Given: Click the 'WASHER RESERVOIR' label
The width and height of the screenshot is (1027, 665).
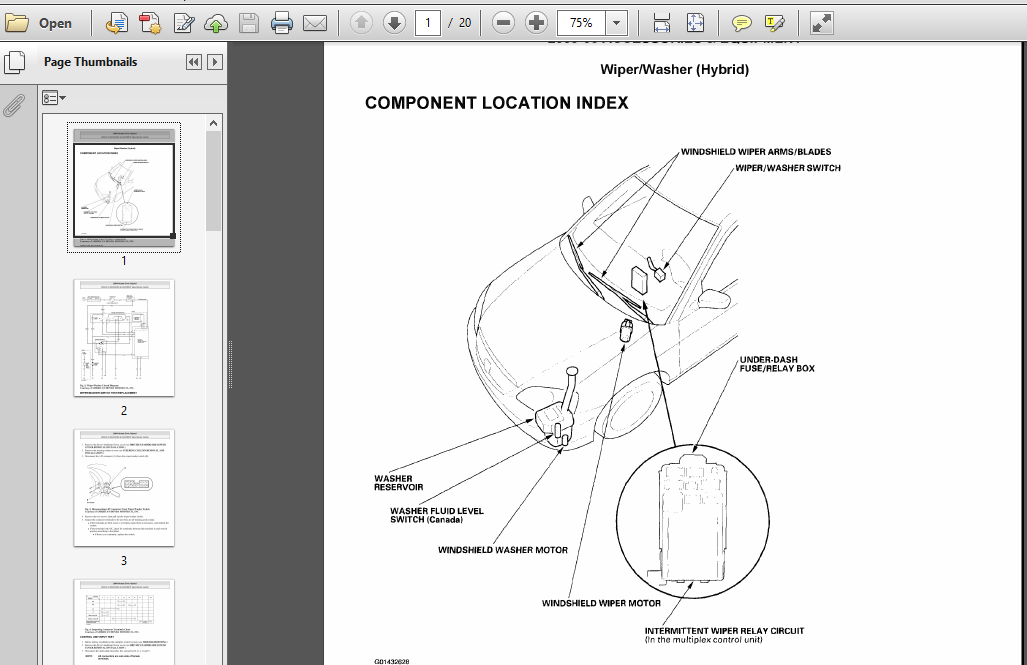Looking at the screenshot, I should 399,483.
